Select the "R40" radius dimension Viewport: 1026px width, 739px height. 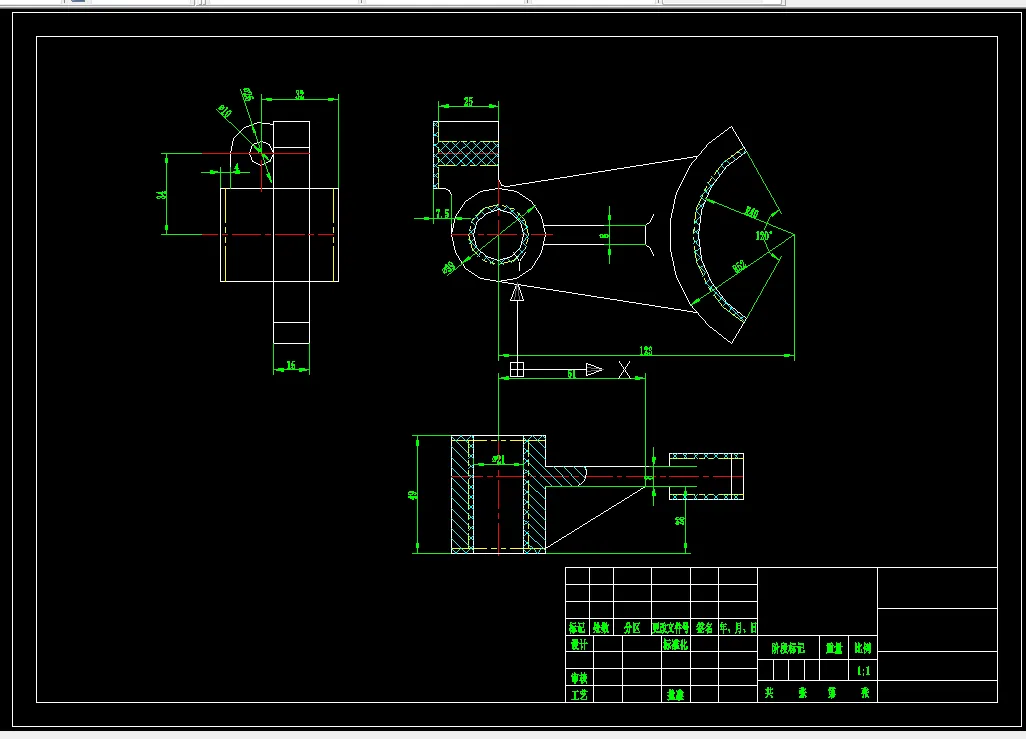pyautogui.click(x=751, y=211)
